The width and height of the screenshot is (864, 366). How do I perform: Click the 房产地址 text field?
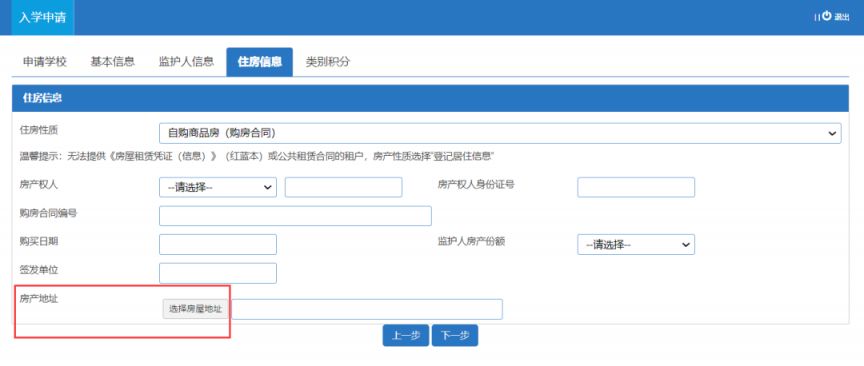coord(366,309)
